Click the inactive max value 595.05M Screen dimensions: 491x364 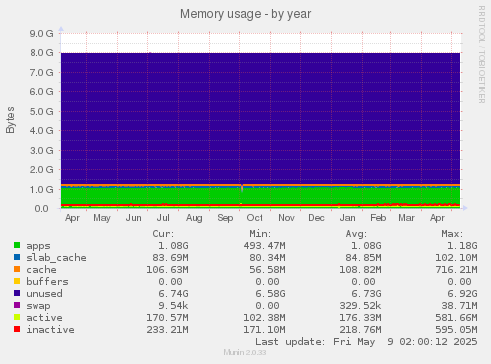tap(456, 330)
